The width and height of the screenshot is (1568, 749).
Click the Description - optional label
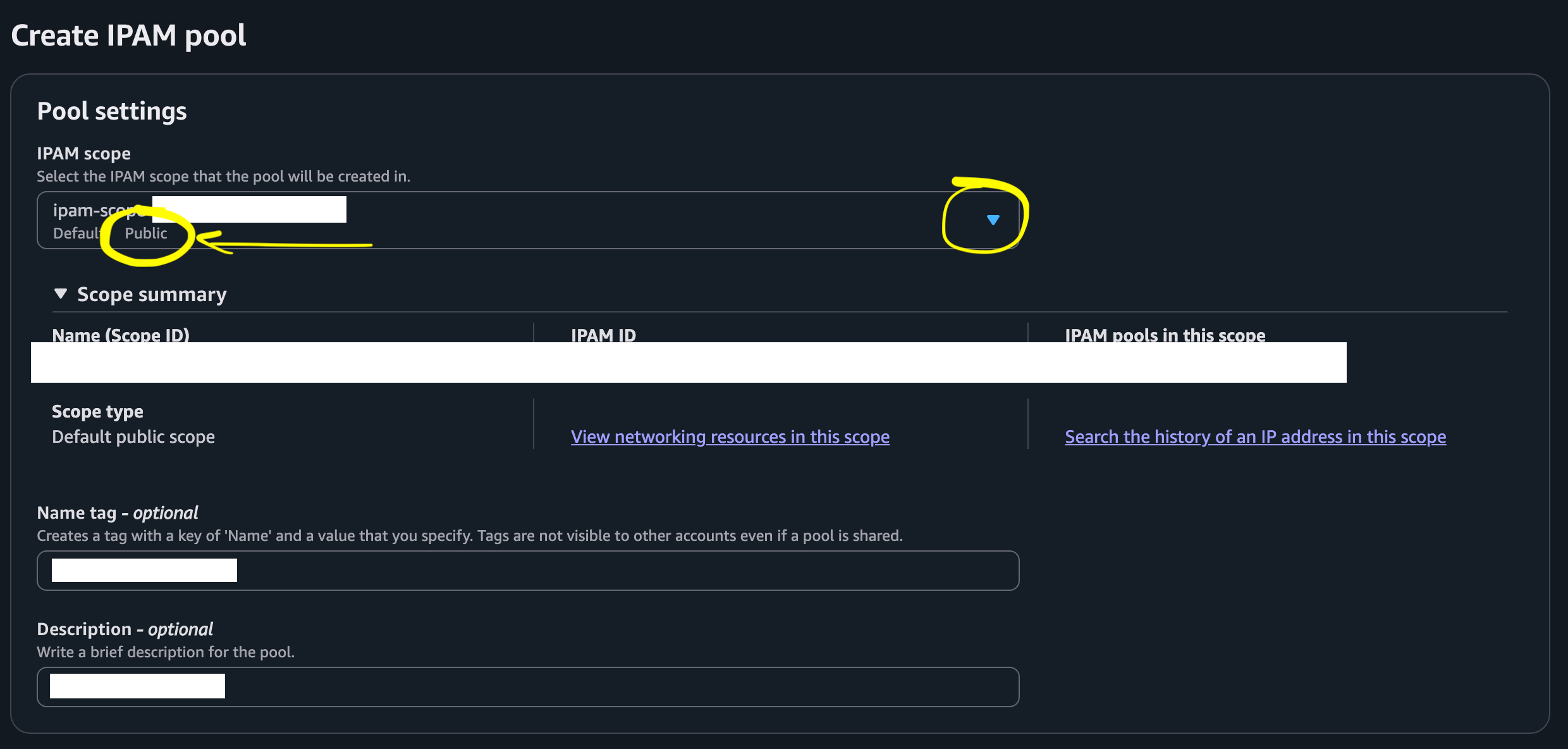[125, 629]
